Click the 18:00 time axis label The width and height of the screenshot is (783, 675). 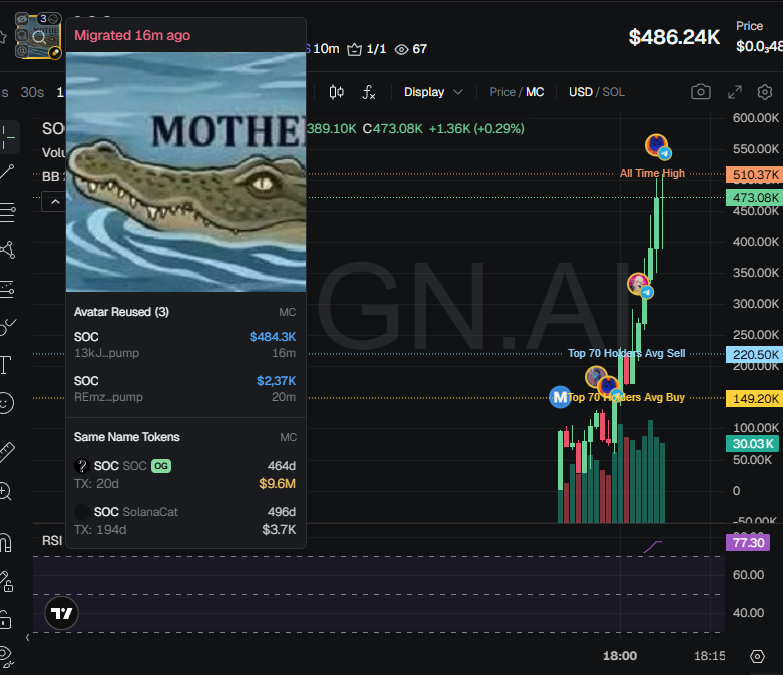[620, 656]
